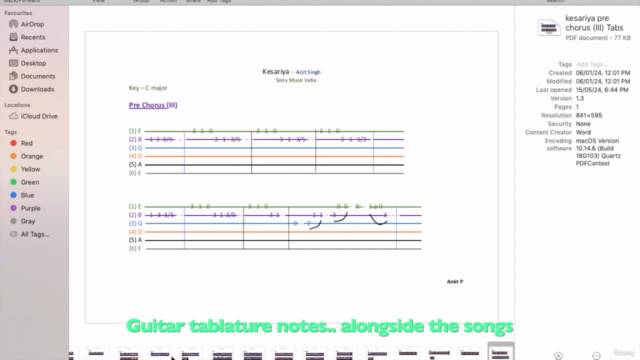Click the 'Arjit Singh' text in preview

[x=308, y=72]
